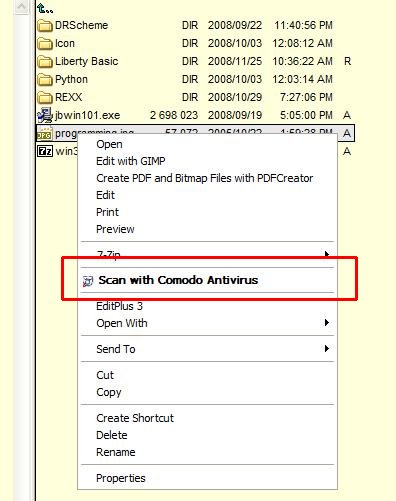Choose Edit with GIMP
The image size is (396, 501).
pos(131,161)
